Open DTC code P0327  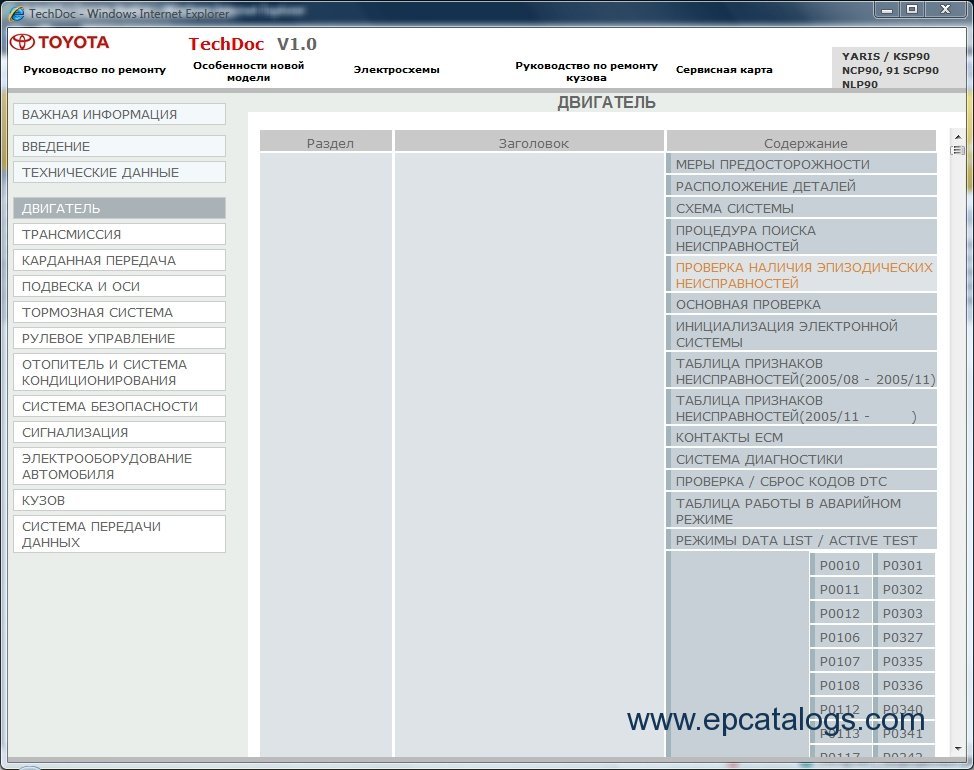coord(903,638)
